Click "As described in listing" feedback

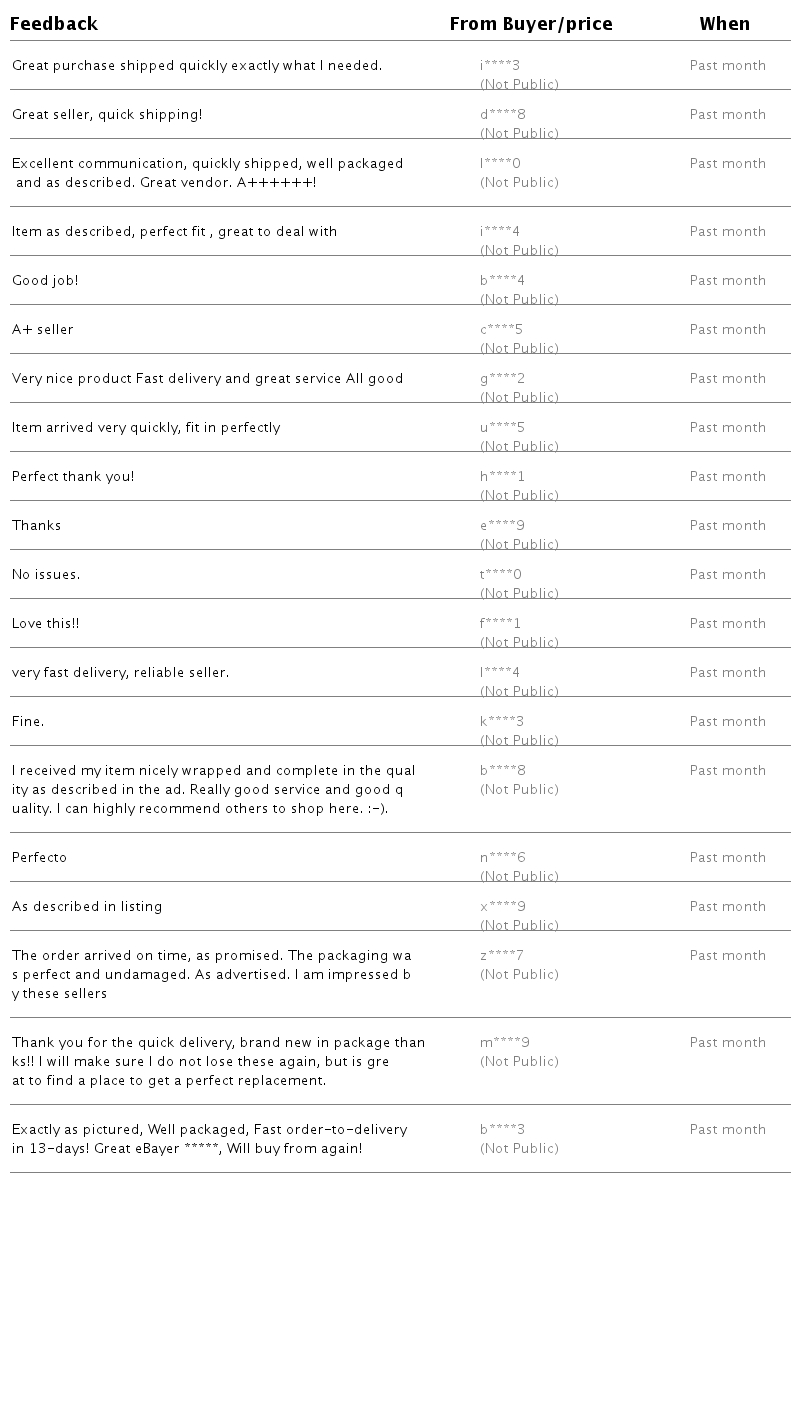(x=87, y=907)
